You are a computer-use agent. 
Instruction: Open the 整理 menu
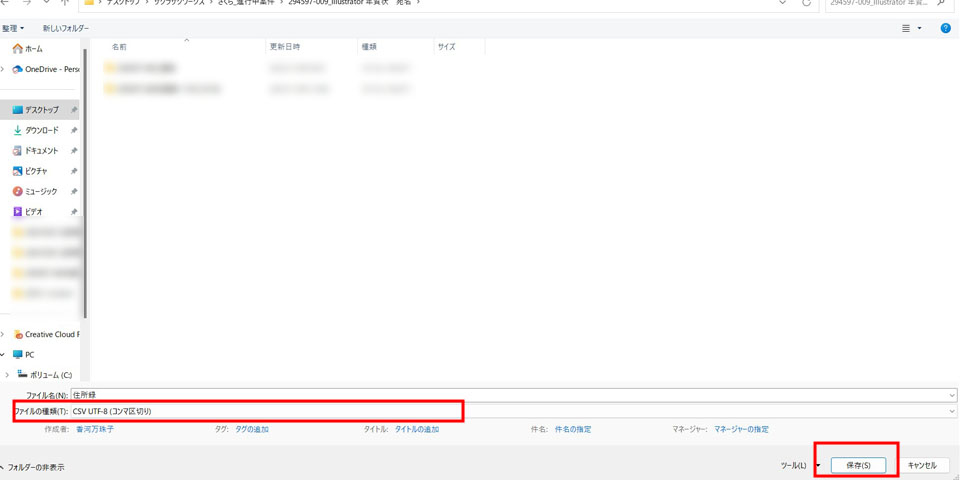(13, 28)
